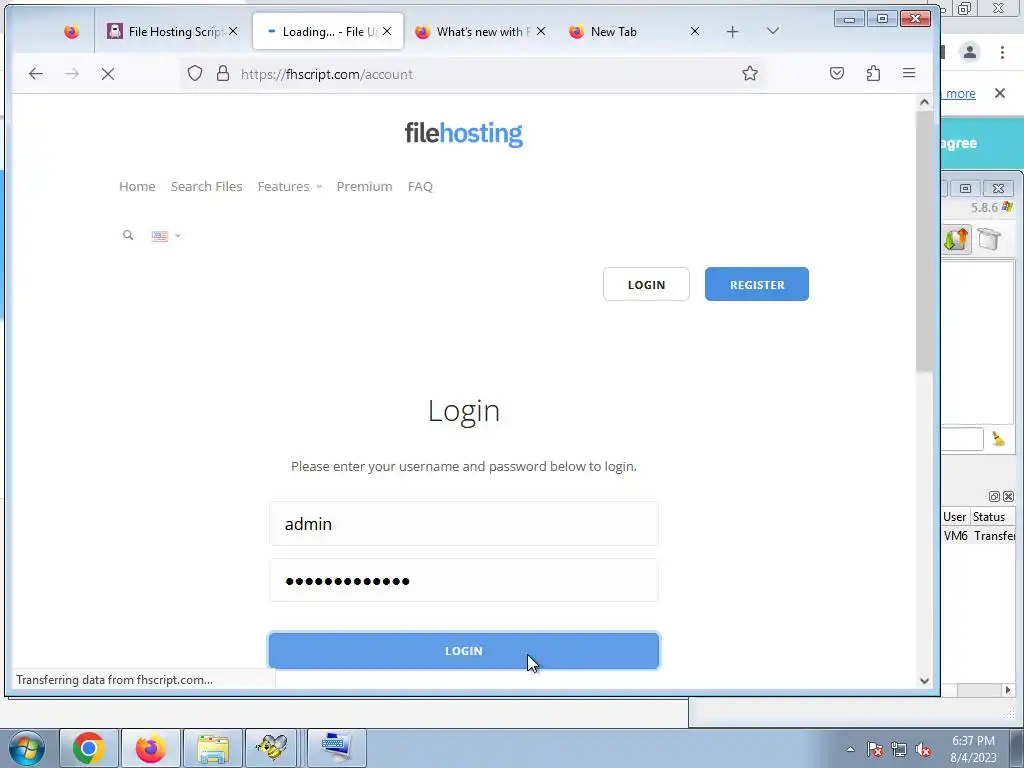Open the Search Files nav link
The image size is (1024, 768).
[206, 186]
